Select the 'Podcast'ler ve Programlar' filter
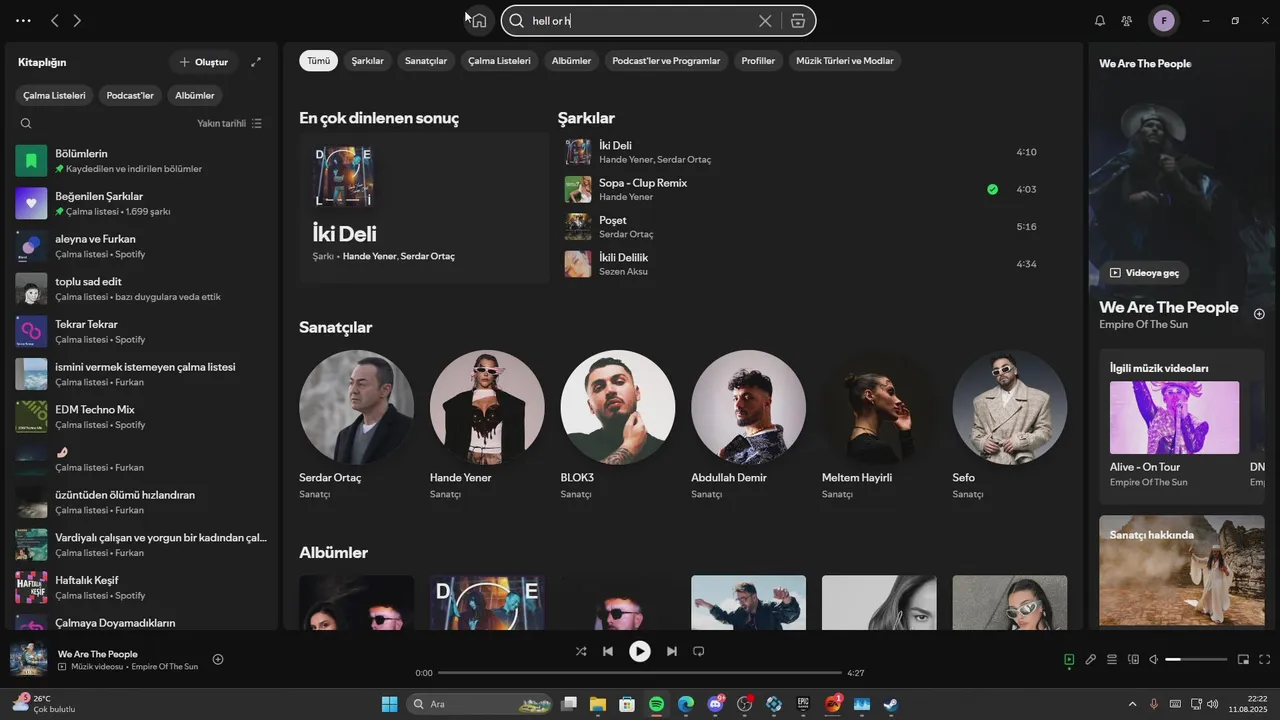 [x=666, y=61]
